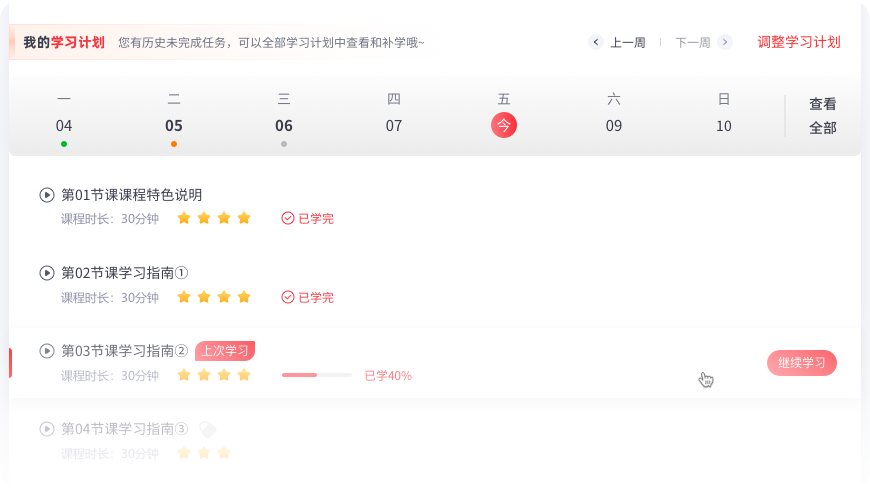870x490 pixels.
Task: Select today's date marked 今
Action: coord(504,125)
